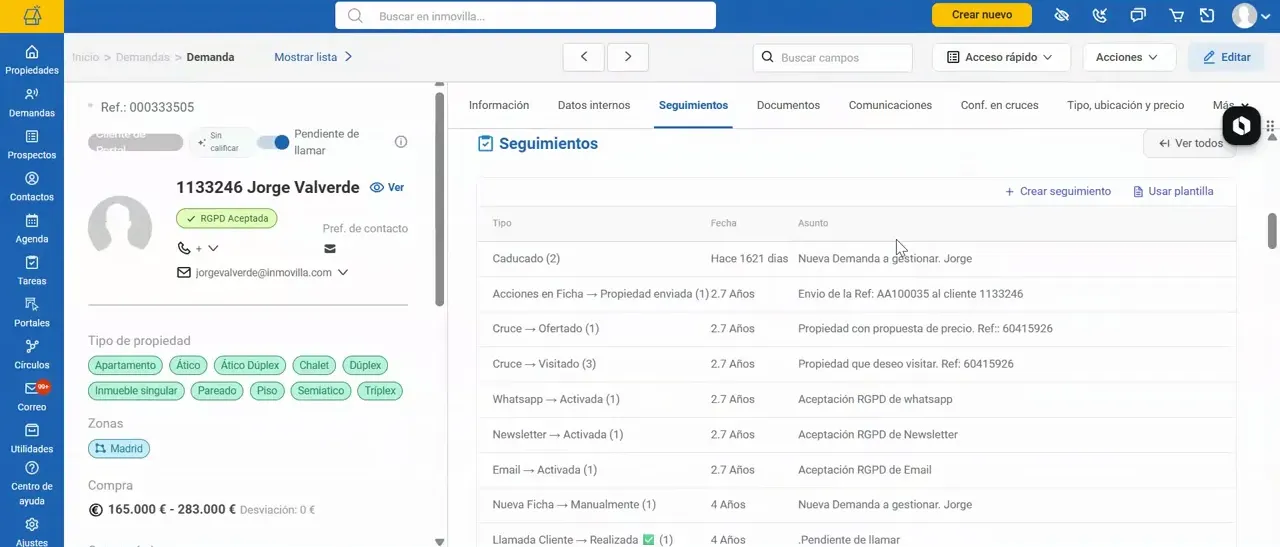Go to next demand with right arrow

pos(628,57)
